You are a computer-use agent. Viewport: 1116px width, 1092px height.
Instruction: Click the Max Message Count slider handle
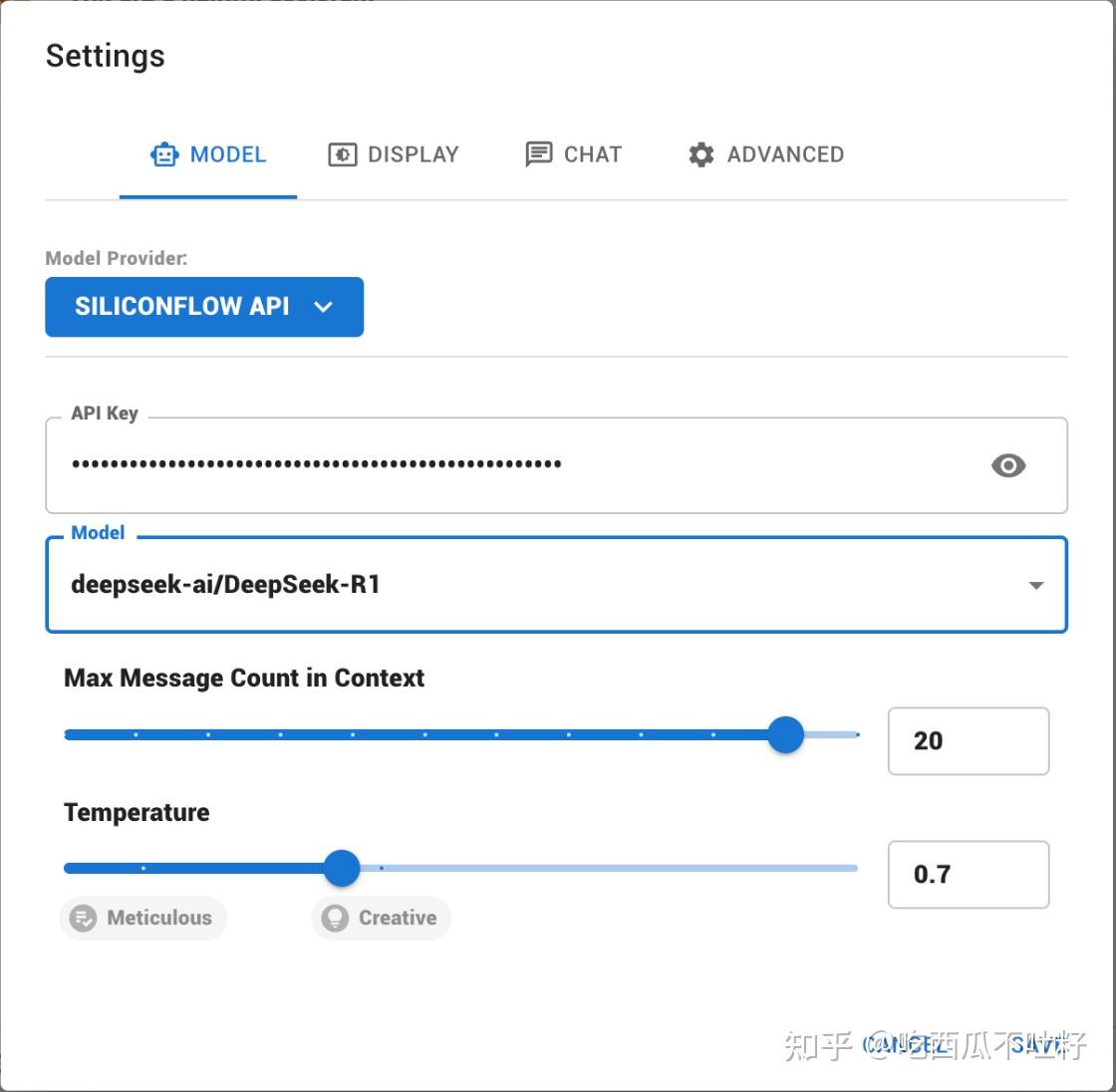[785, 735]
